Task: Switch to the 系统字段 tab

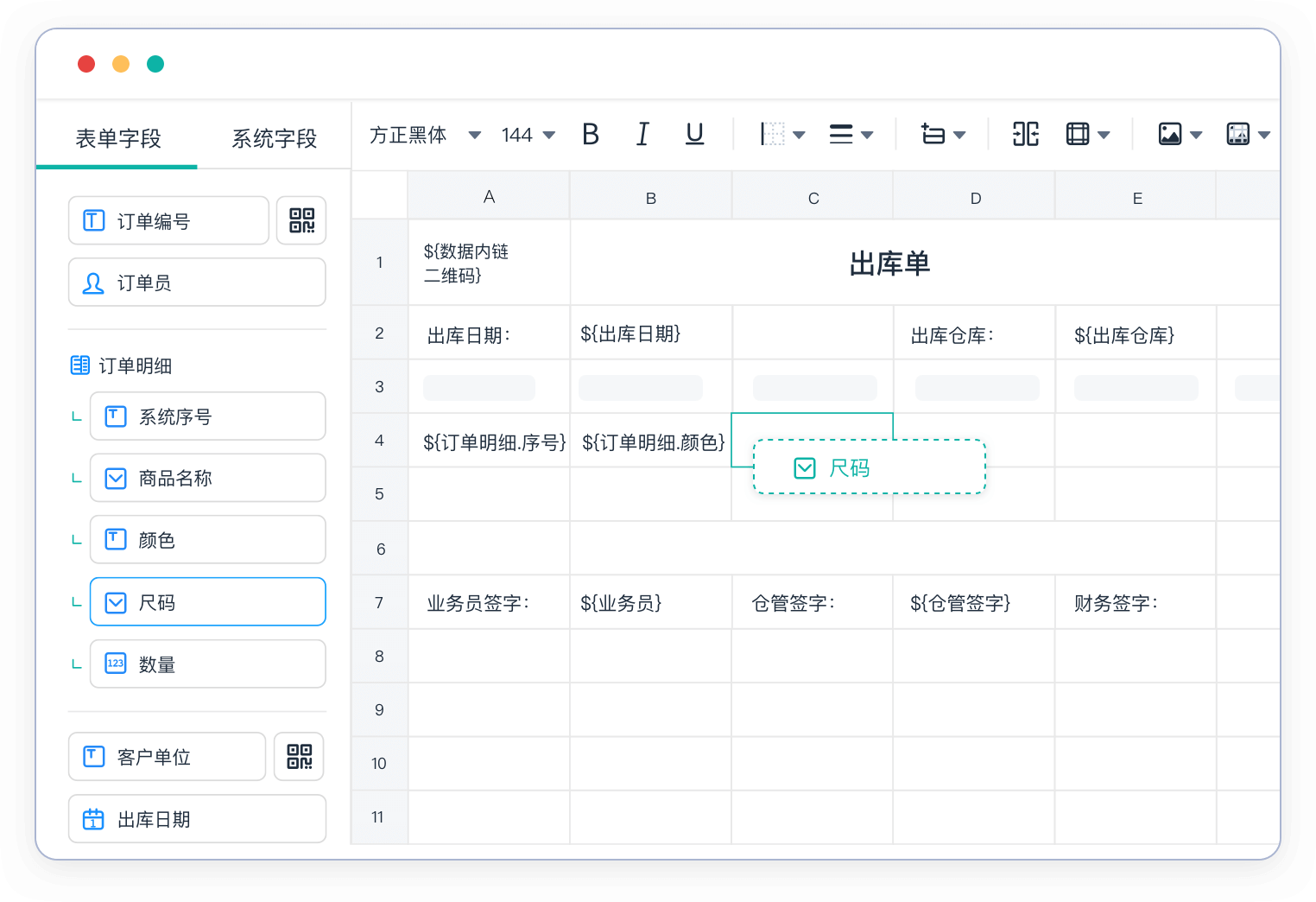Action: click(274, 138)
